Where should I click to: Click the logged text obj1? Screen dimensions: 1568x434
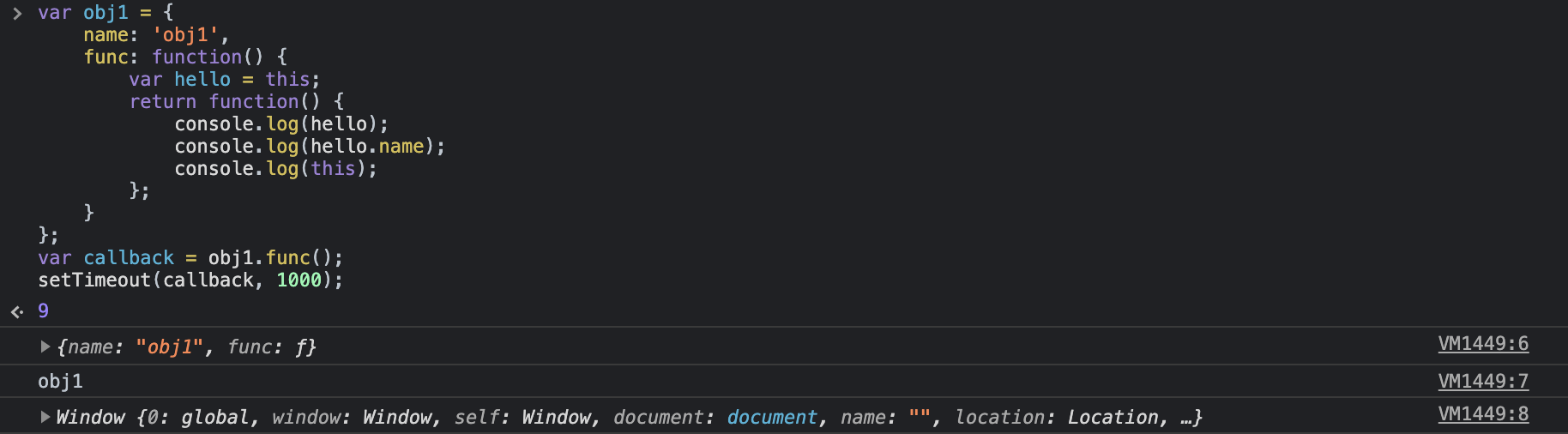tap(60, 381)
